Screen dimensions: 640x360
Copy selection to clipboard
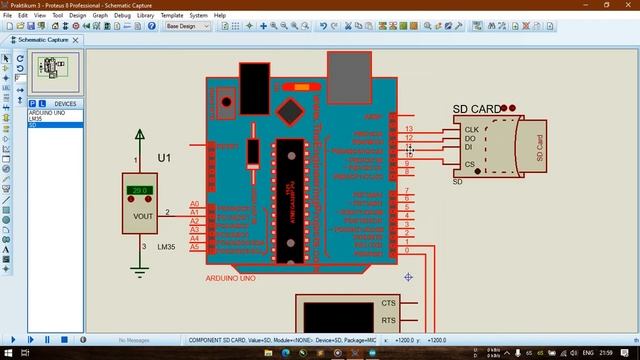pyautogui.click(x=358, y=26)
